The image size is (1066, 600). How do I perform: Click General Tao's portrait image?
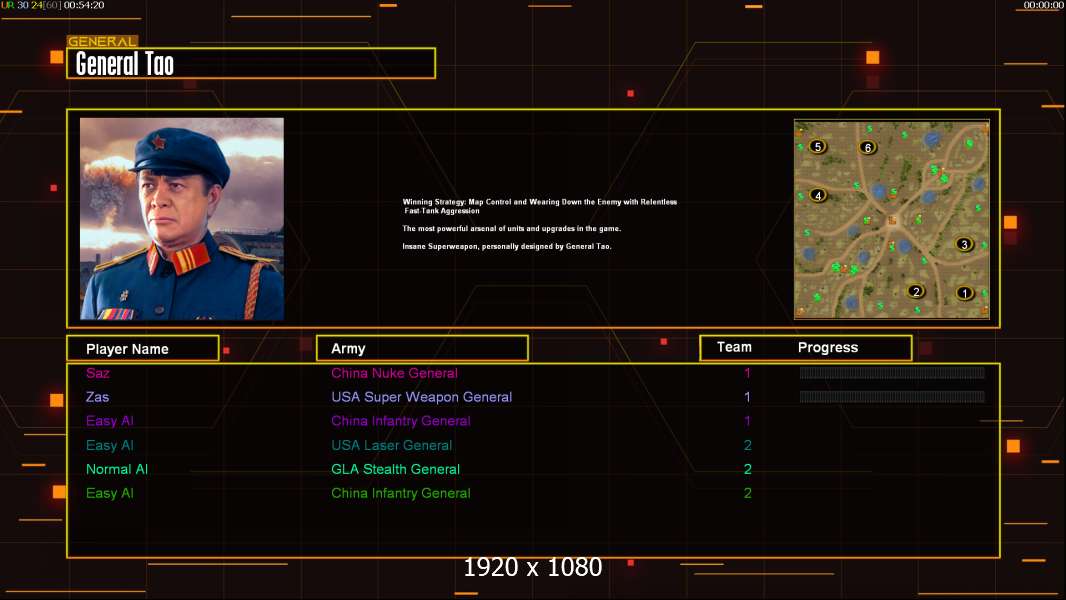pos(182,219)
